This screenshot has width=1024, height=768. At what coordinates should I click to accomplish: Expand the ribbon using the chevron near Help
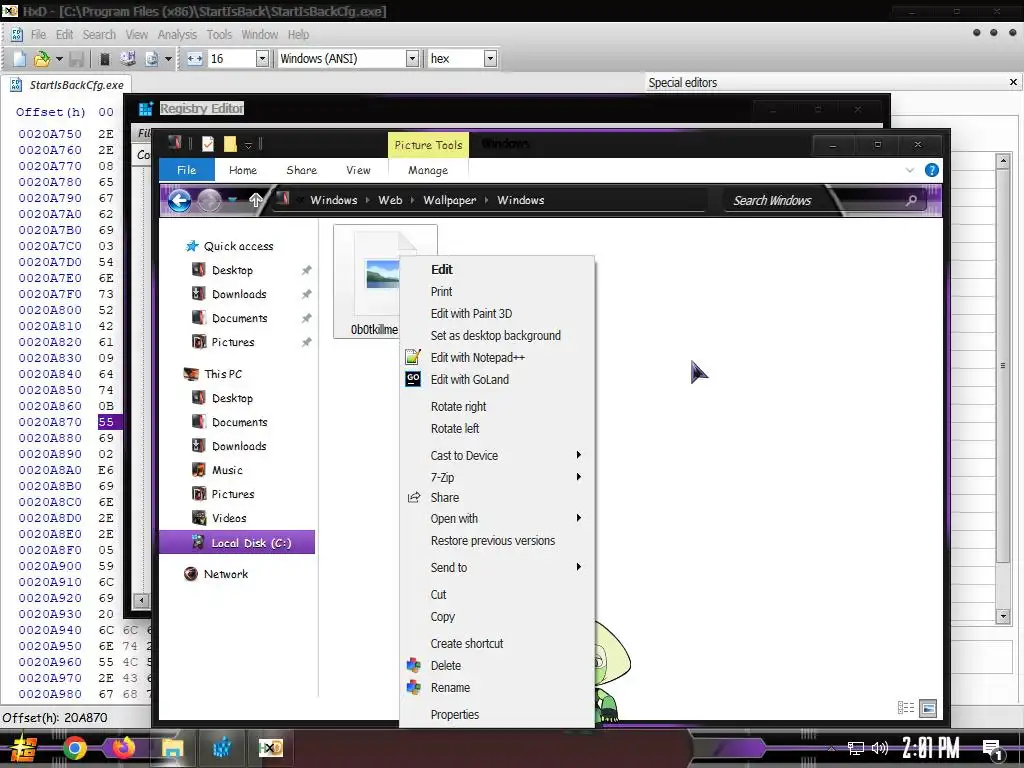point(910,170)
